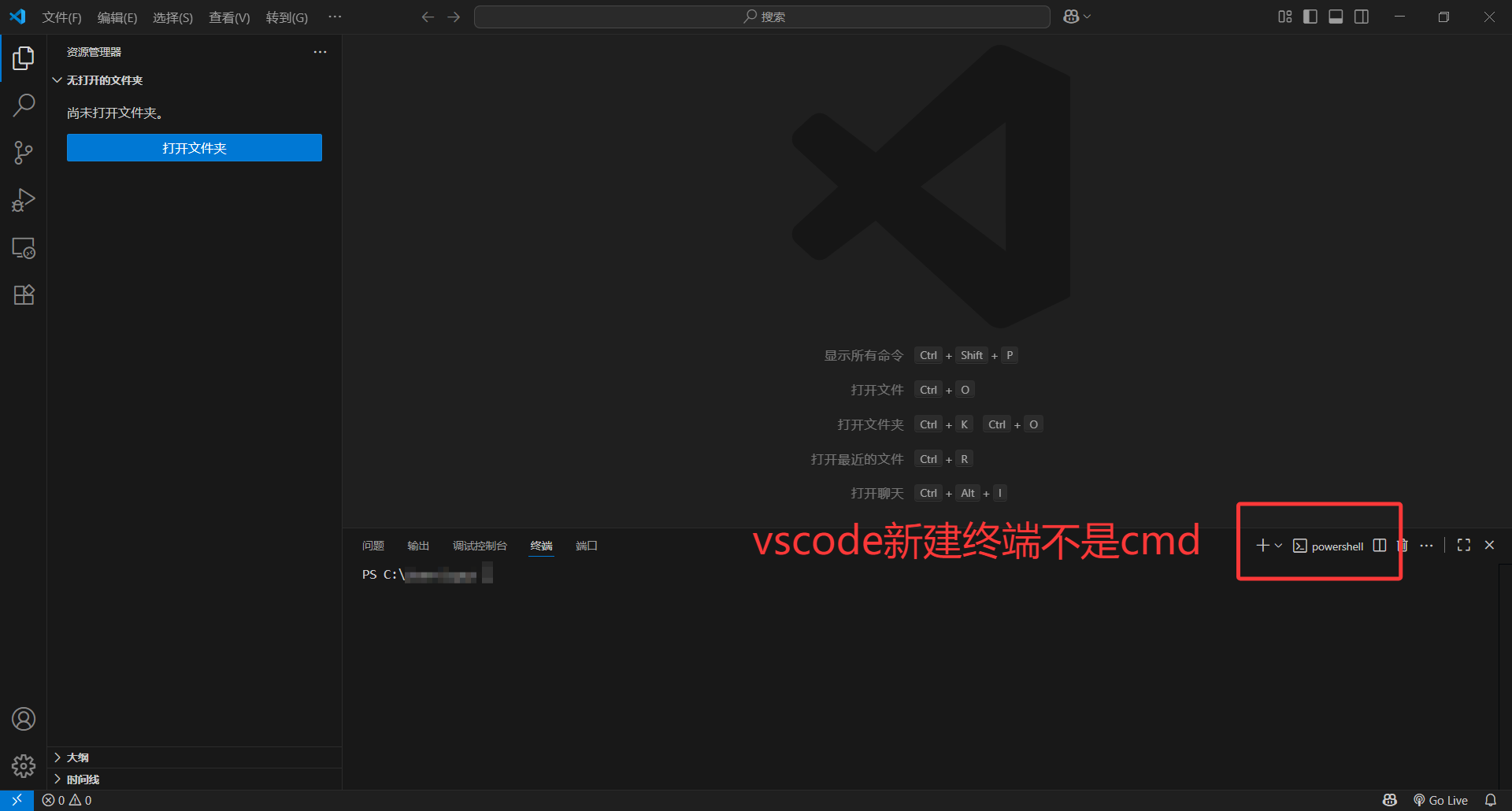
Task: Switch to the 问题 tab
Action: click(x=373, y=546)
